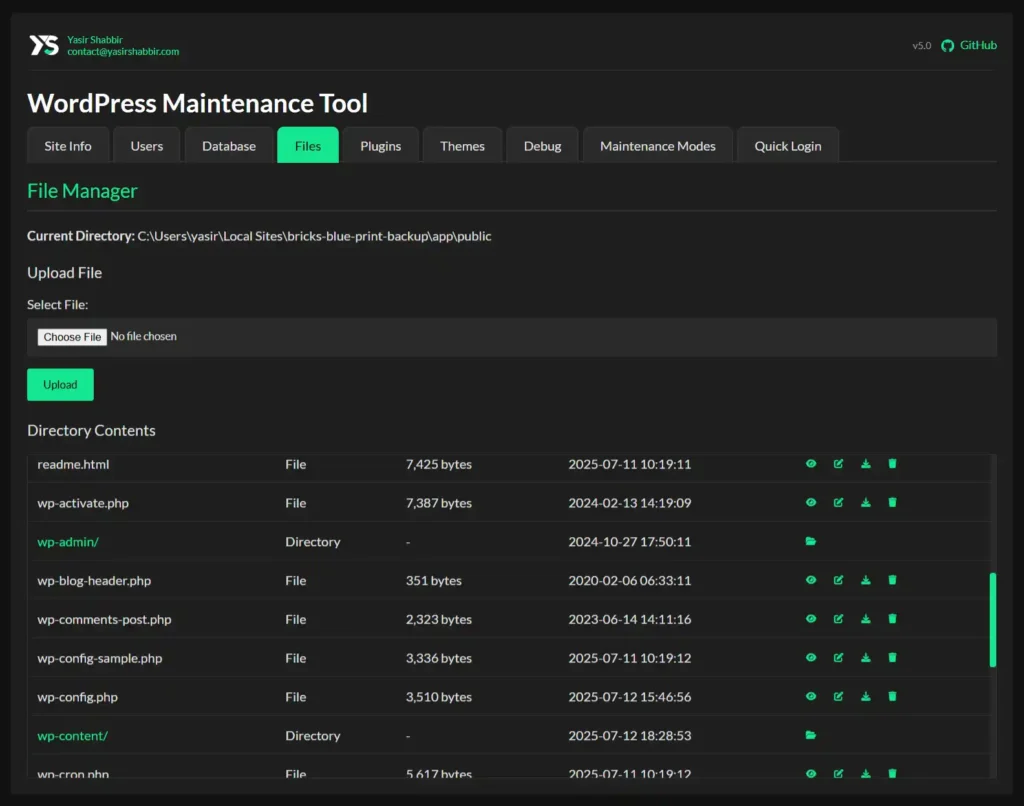Edit the wp-config.php file
This screenshot has height=806, width=1024.
tap(839, 696)
